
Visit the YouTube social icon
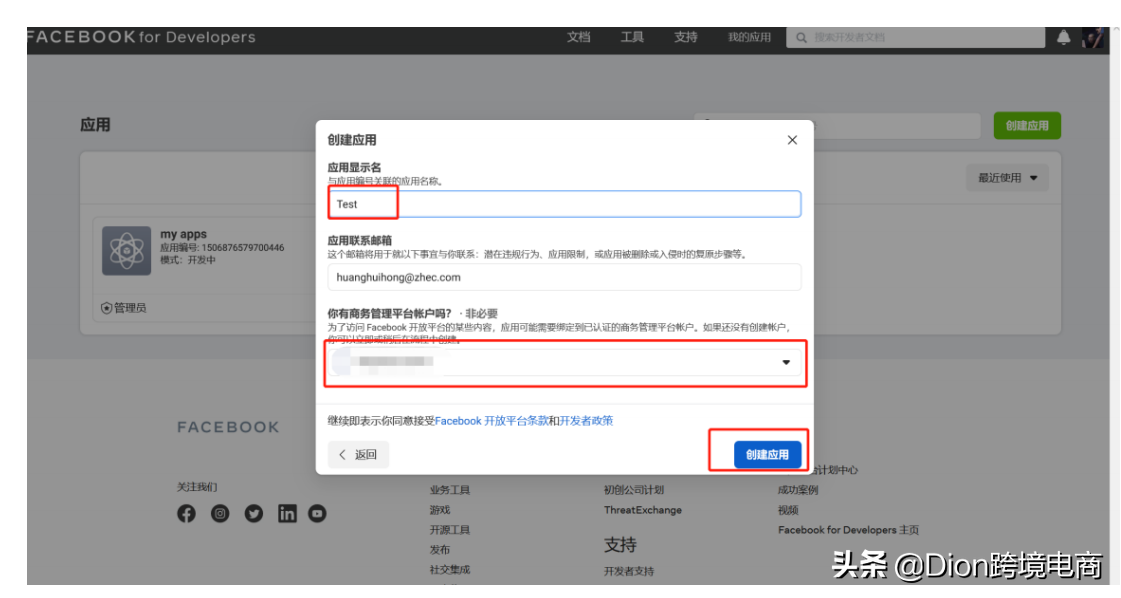(x=317, y=514)
